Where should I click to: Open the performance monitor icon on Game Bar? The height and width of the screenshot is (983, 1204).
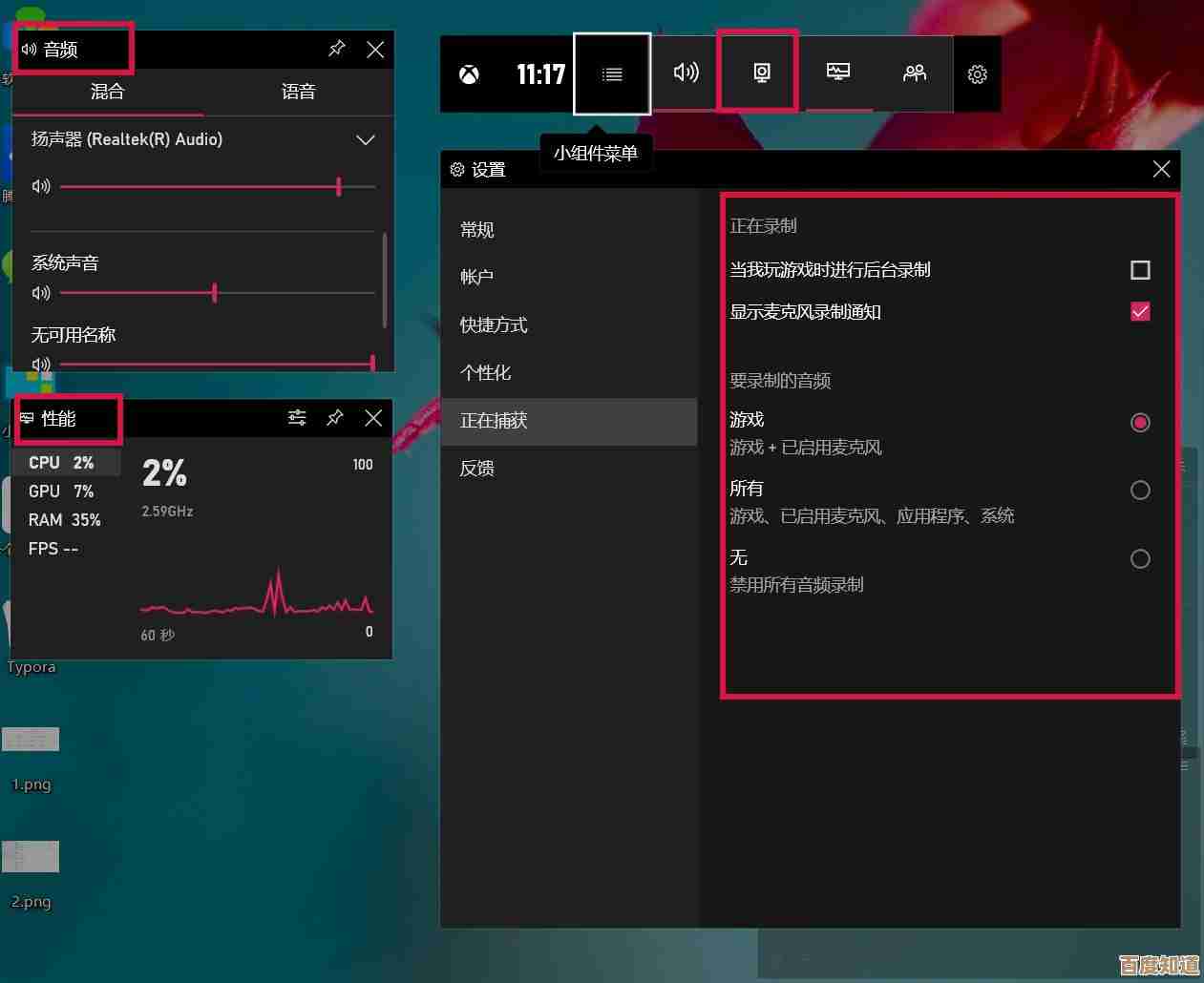coord(838,73)
